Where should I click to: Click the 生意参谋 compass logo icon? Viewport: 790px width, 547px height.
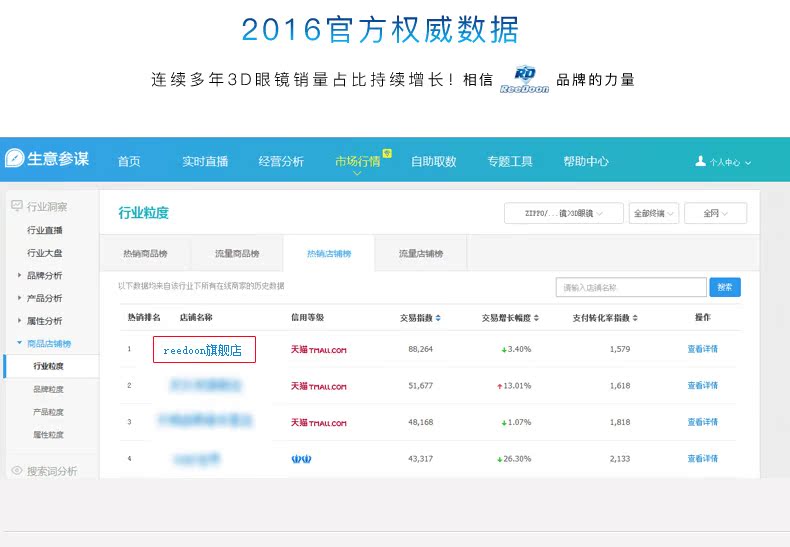point(15,158)
